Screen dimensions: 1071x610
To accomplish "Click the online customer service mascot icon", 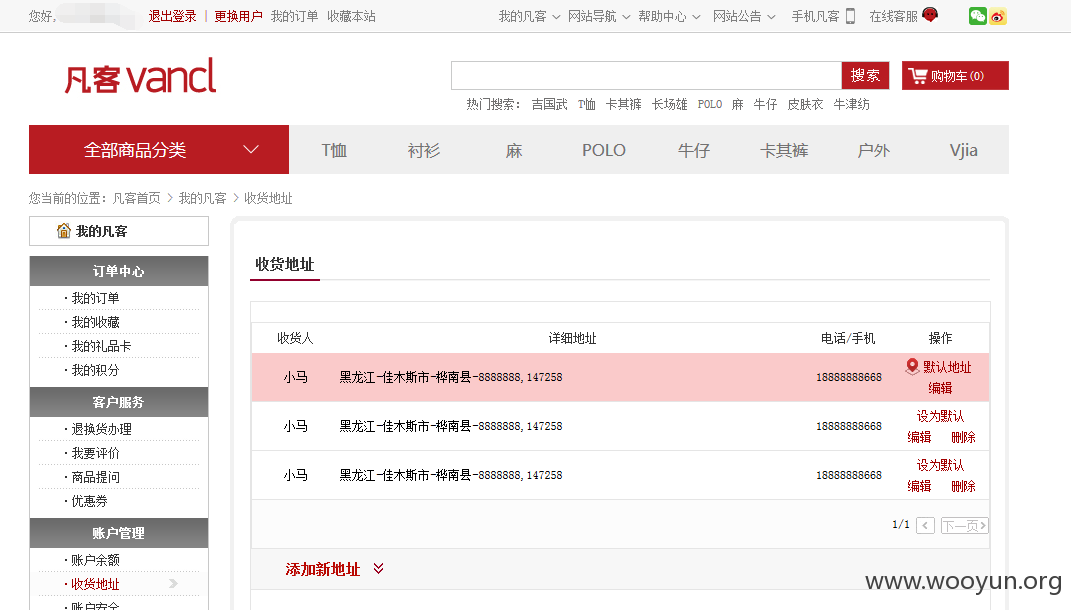I will (x=930, y=14).
